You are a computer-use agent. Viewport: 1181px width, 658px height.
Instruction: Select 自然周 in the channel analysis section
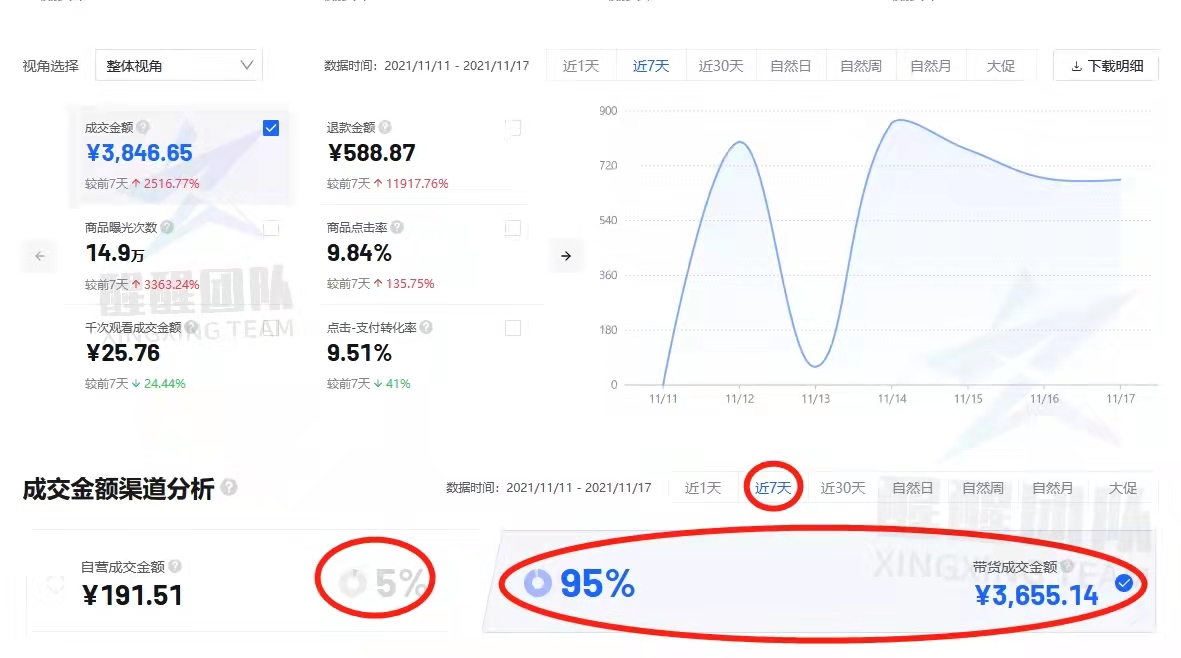tap(983, 488)
